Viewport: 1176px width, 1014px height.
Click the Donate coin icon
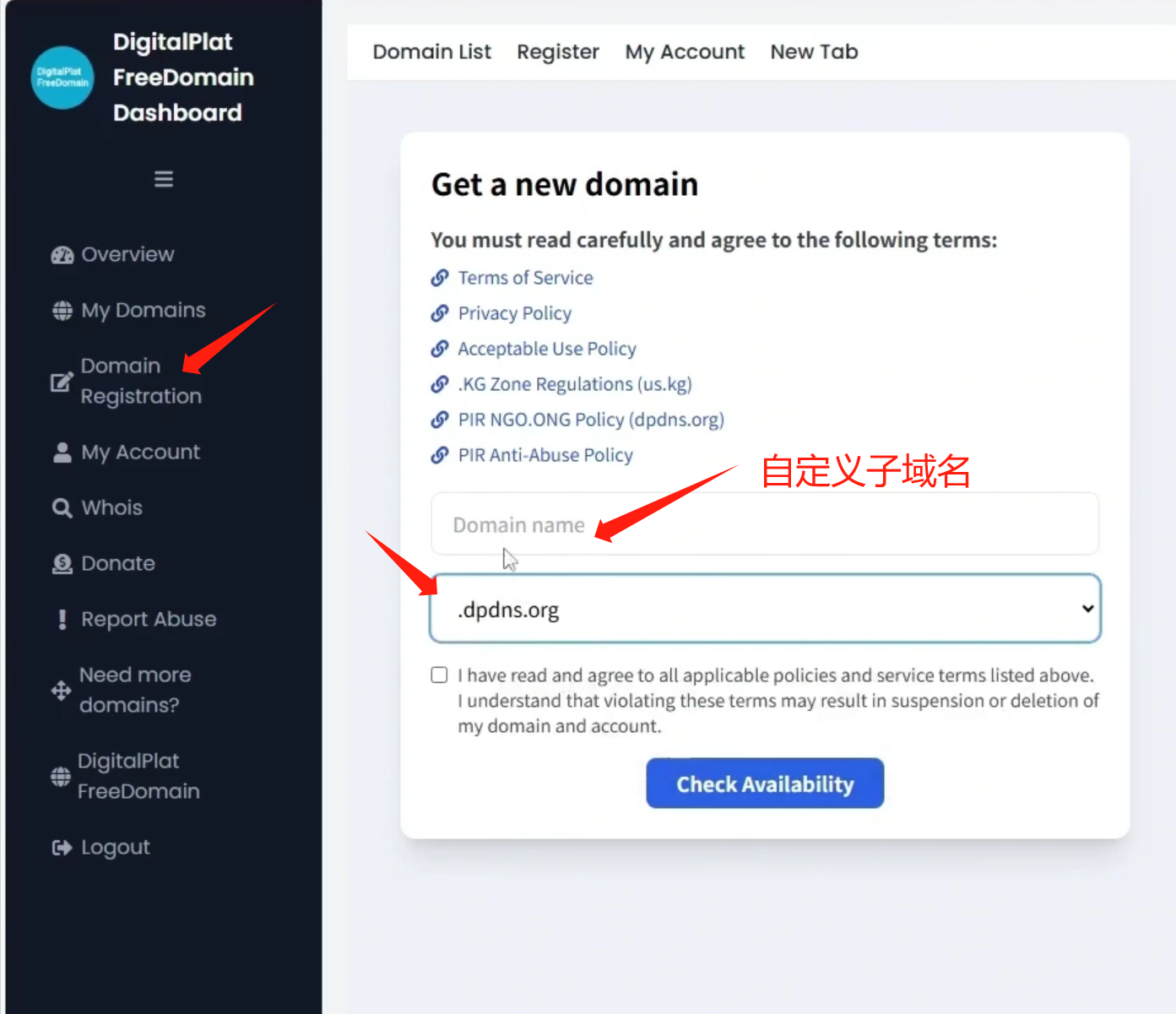[x=62, y=564]
